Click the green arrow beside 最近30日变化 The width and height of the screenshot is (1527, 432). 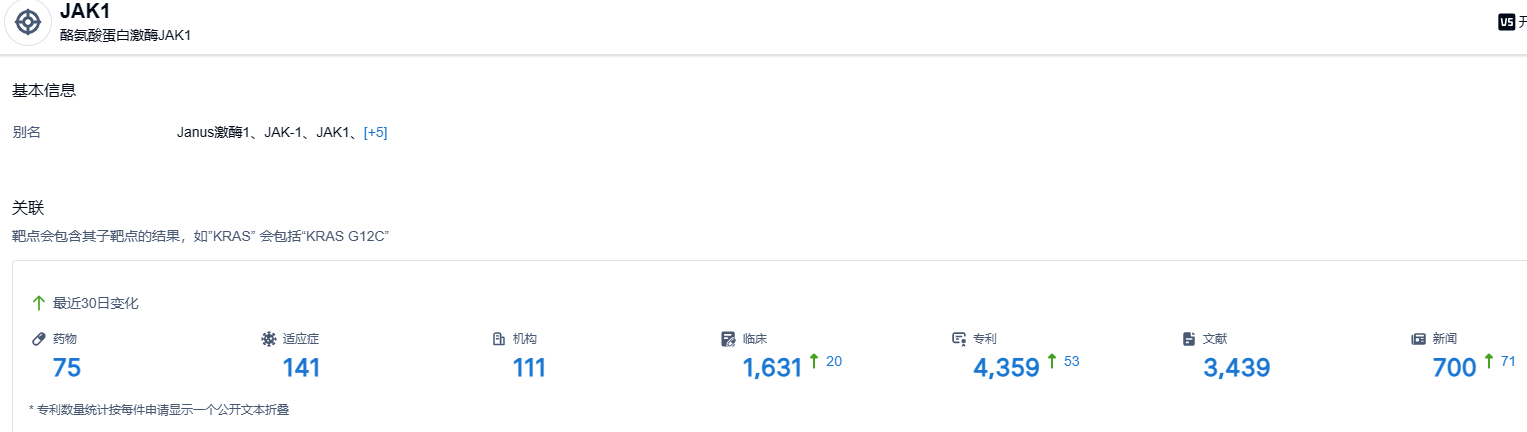(39, 303)
